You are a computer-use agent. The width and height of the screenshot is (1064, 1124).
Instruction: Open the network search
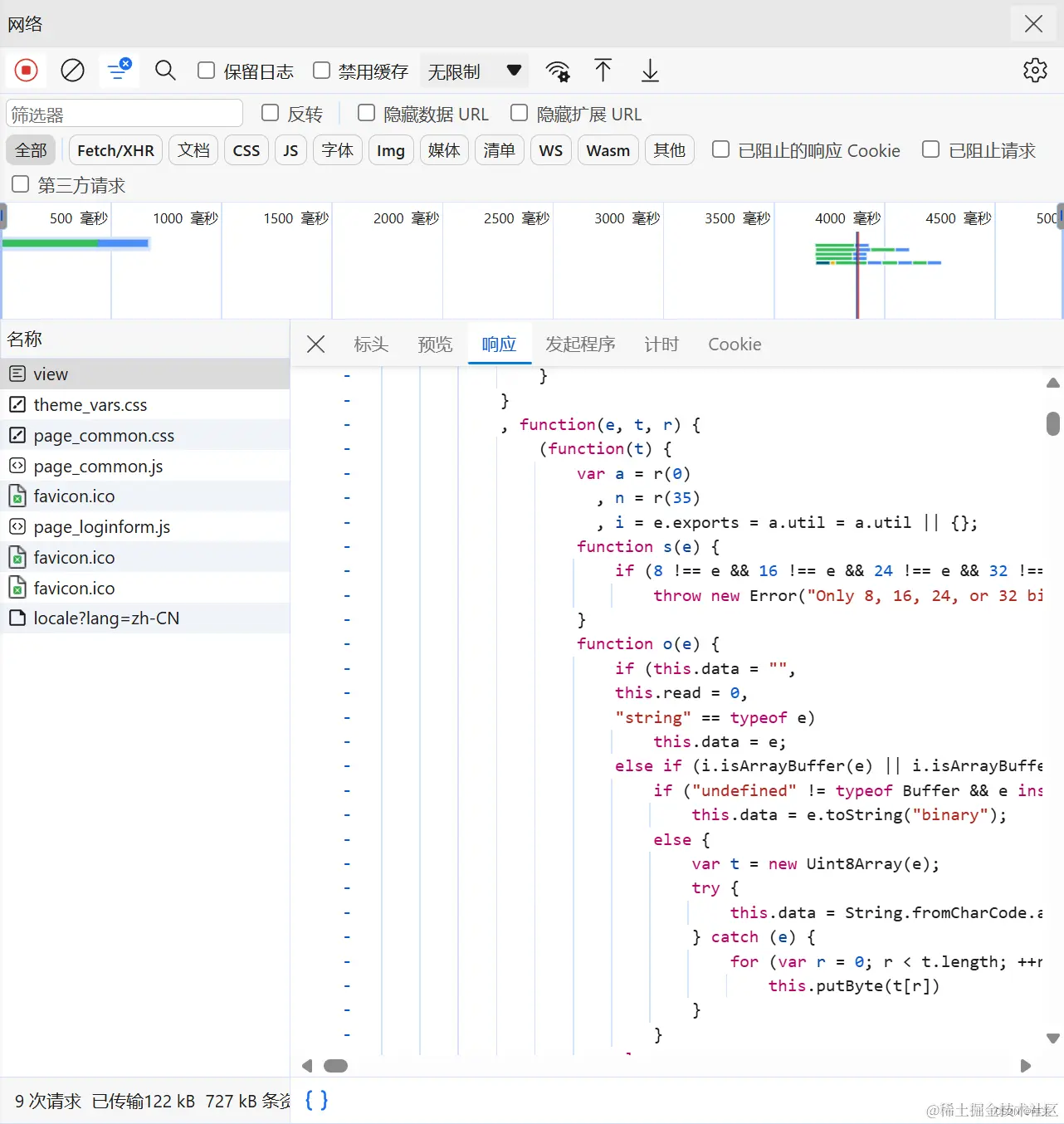165,71
